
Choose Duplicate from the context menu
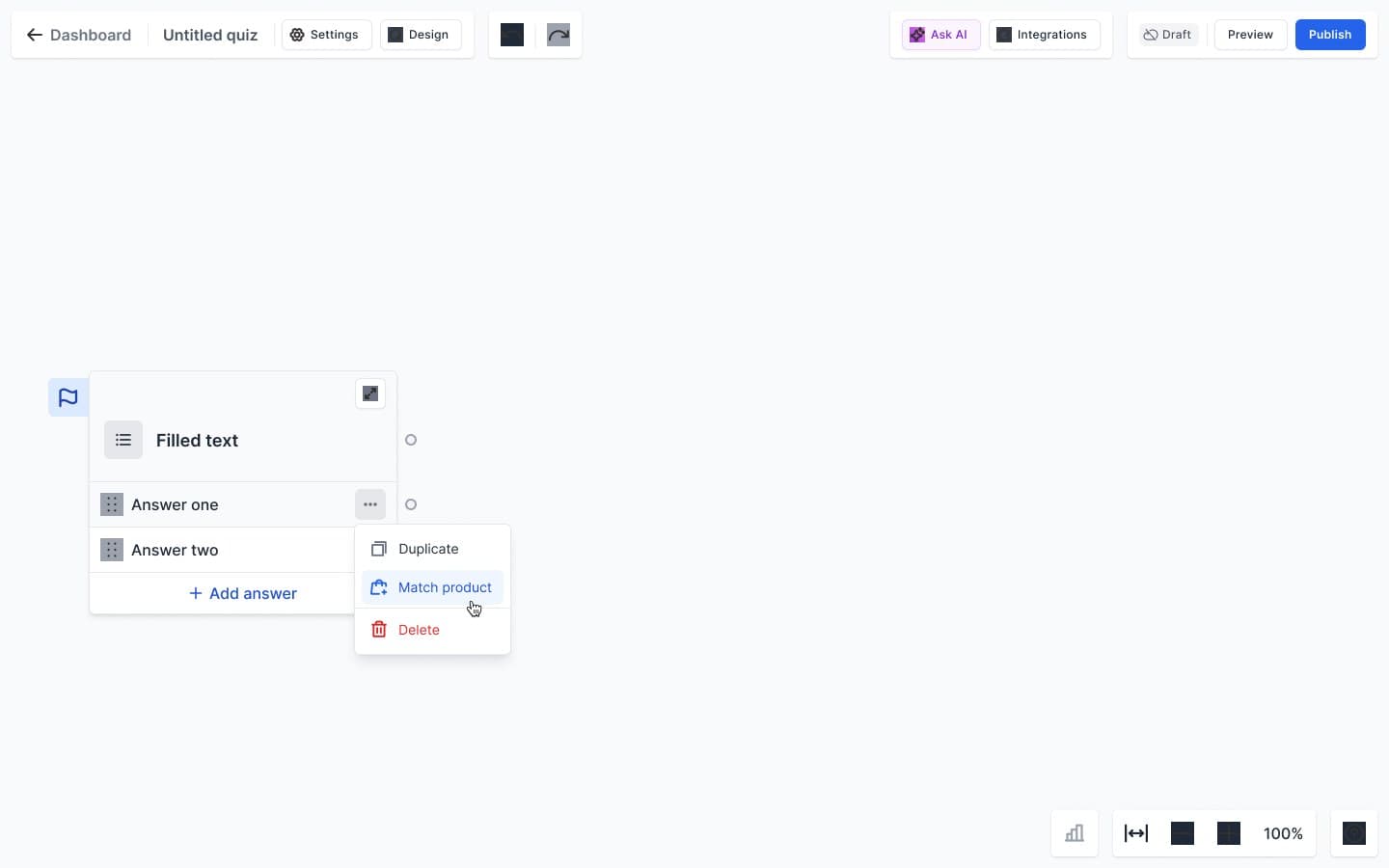coord(432,549)
